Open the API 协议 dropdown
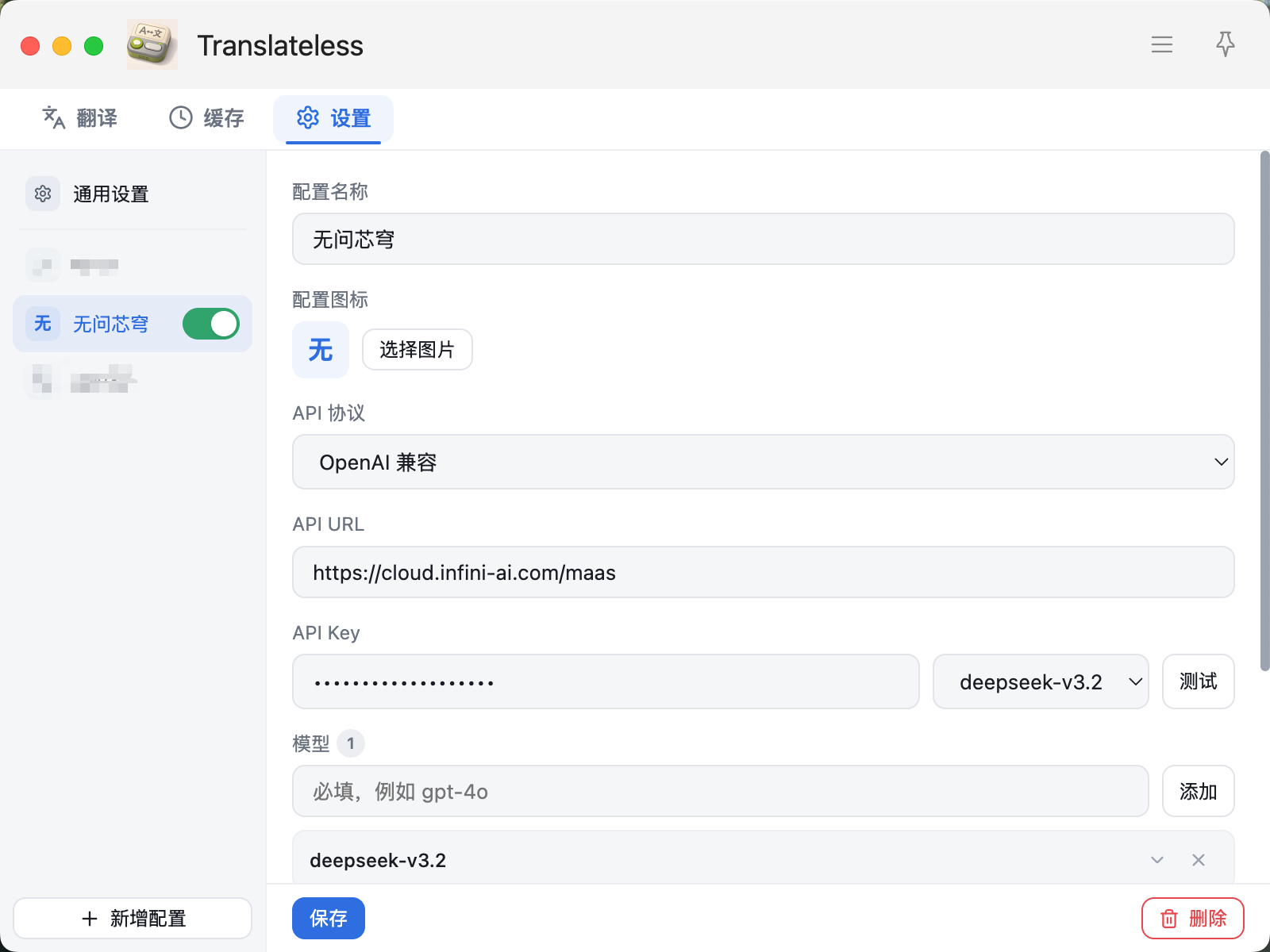 coord(763,462)
